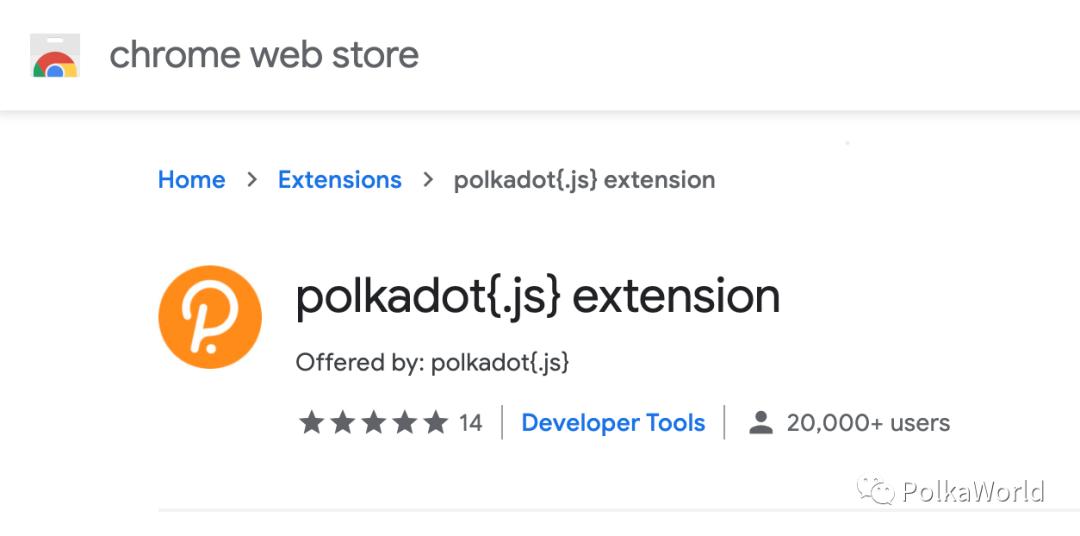
Task: Click the rating count number 14
Action: tap(471, 423)
